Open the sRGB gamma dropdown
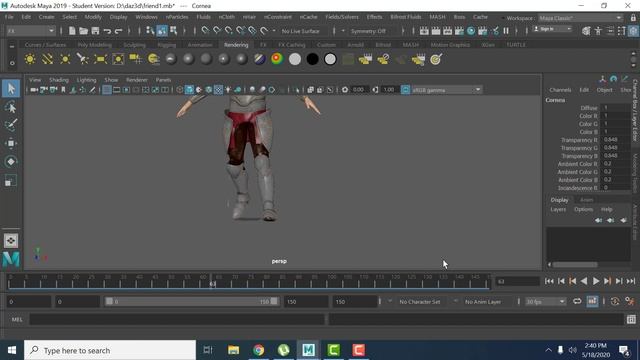Screen dimensions: 640x360 pyautogui.click(x=447, y=90)
